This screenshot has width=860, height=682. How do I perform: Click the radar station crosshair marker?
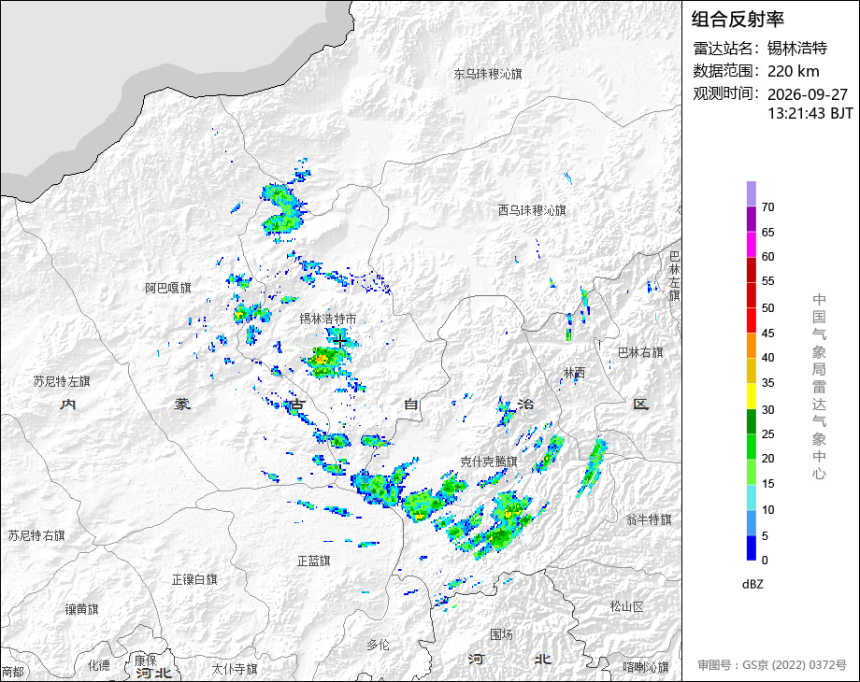(340, 341)
